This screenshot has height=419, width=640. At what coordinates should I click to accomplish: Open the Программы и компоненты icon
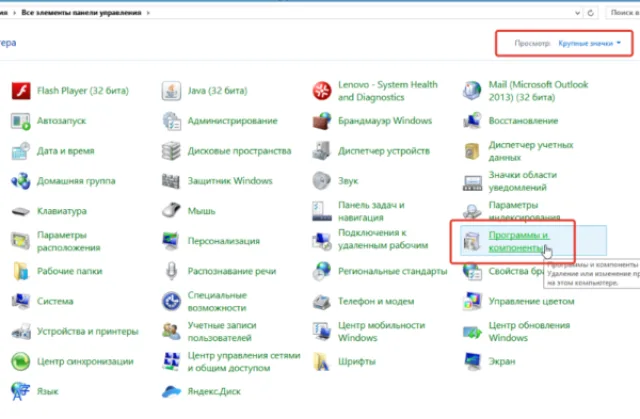(x=472, y=241)
